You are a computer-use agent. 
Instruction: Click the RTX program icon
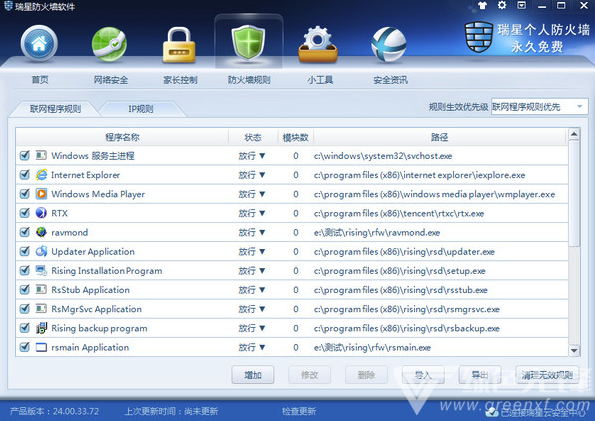pos(41,213)
